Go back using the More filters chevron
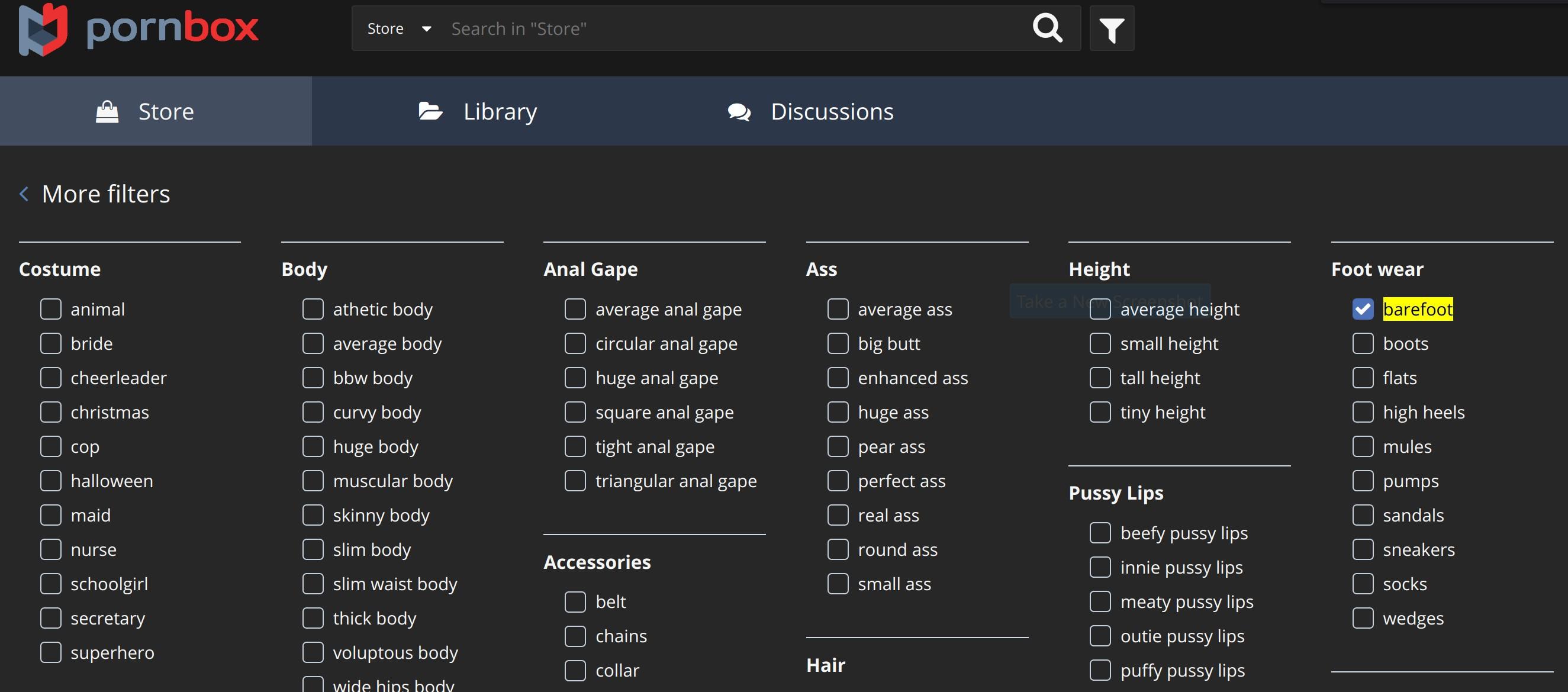The image size is (1568, 692). 24,194
